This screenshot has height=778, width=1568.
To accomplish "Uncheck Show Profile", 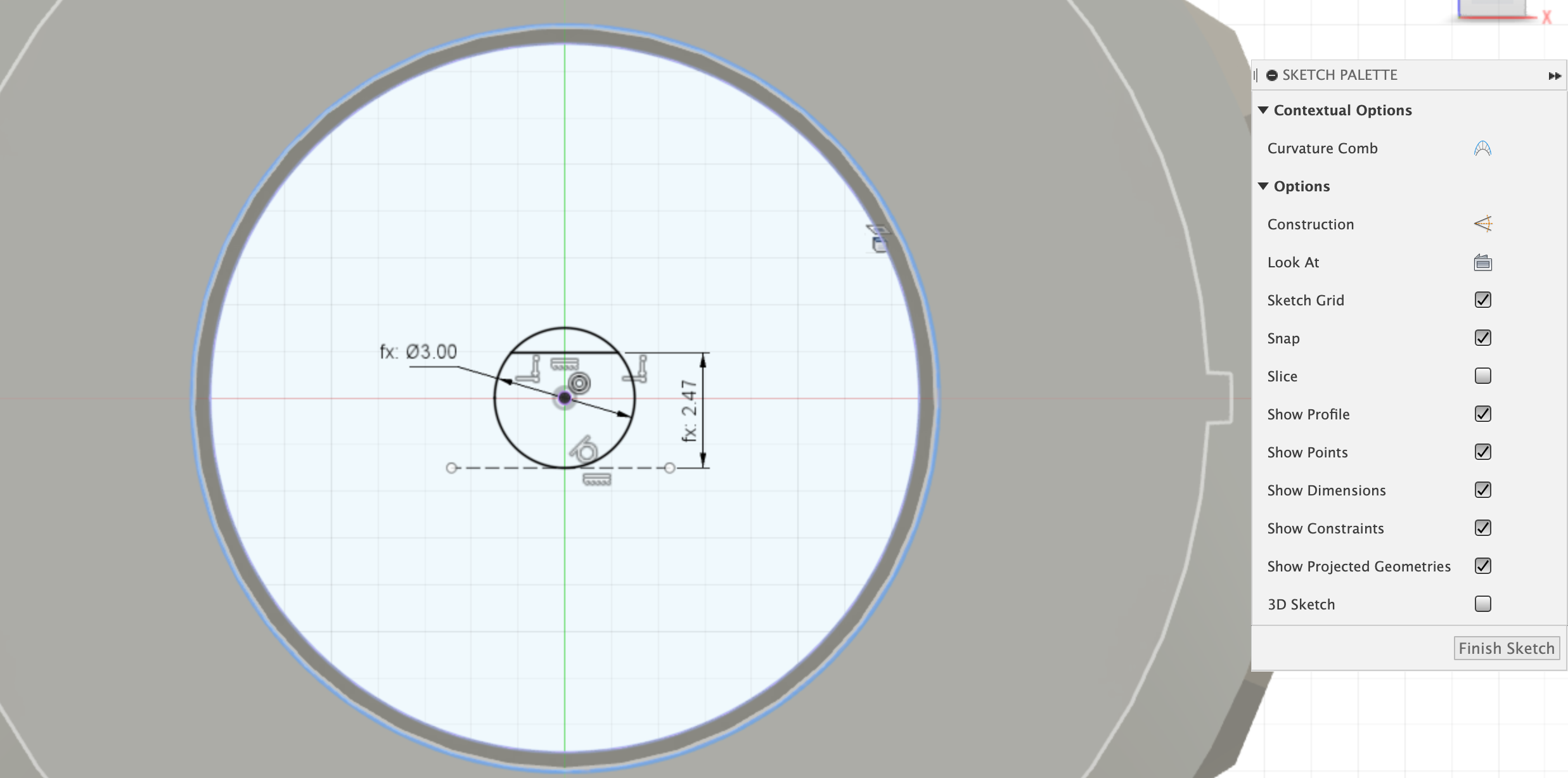I will pyautogui.click(x=1483, y=414).
